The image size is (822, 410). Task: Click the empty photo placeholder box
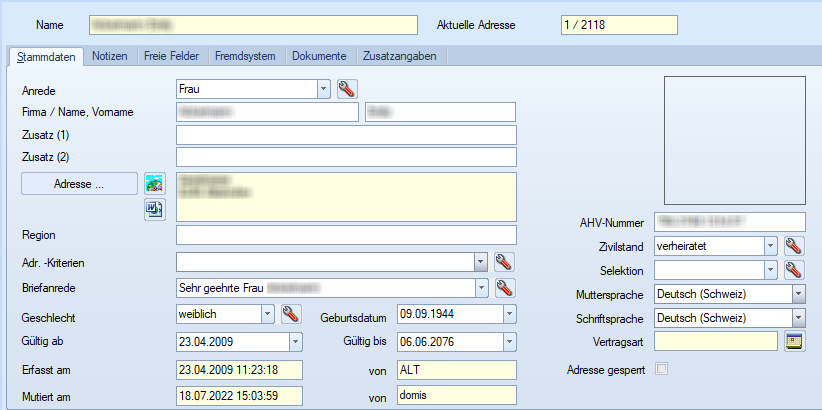734,140
